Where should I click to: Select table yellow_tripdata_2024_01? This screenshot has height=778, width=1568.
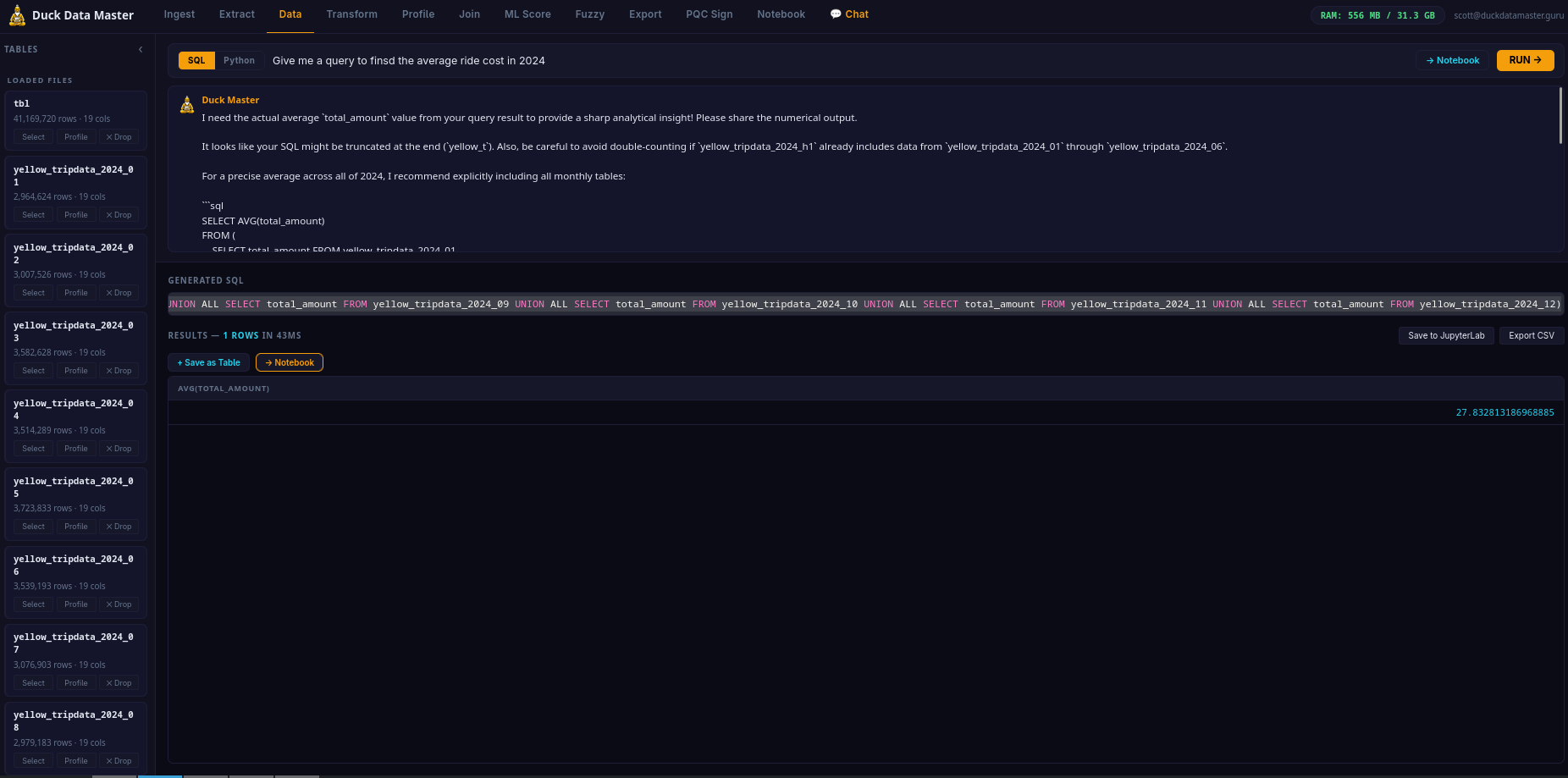point(34,215)
